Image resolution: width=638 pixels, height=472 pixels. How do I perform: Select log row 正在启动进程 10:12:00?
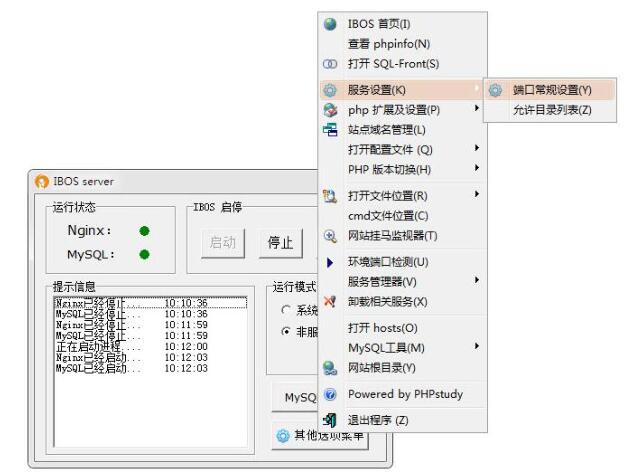point(151,347)
